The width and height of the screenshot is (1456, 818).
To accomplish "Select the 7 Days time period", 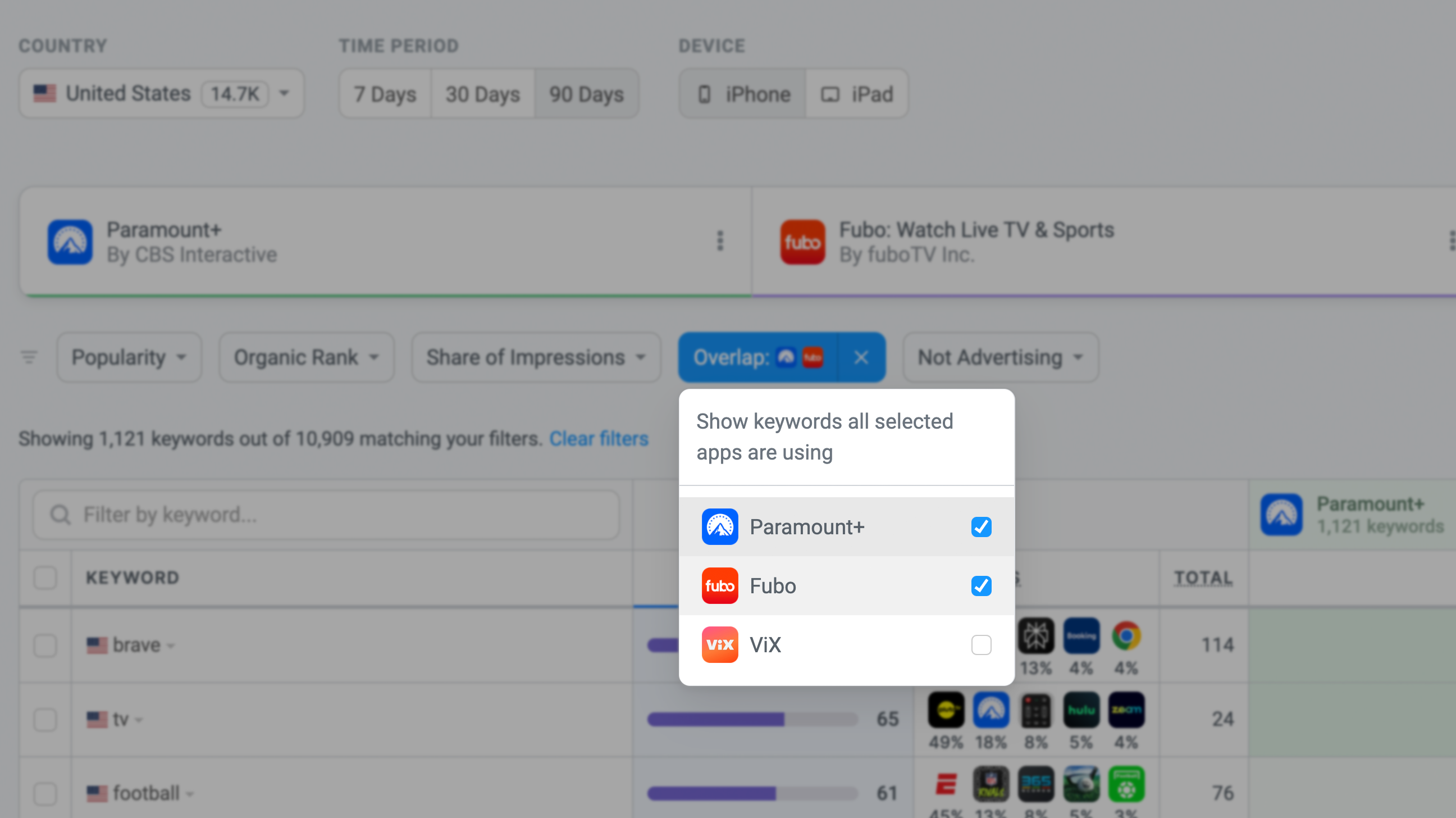I will coord(385,93).
